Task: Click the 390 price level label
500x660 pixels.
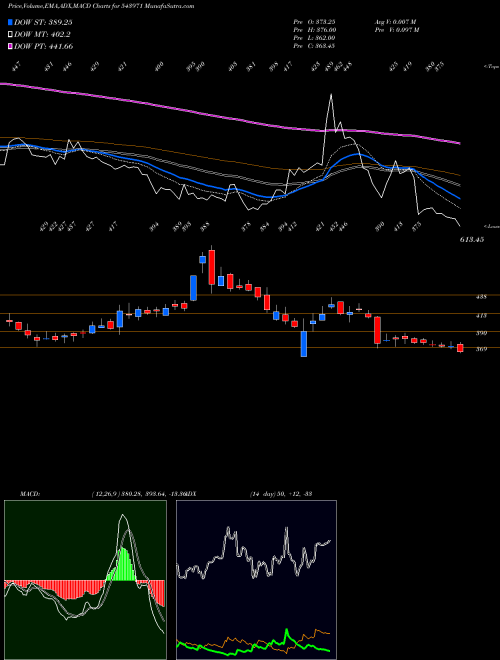Action: pyautogui.click(x=481, y=333)
